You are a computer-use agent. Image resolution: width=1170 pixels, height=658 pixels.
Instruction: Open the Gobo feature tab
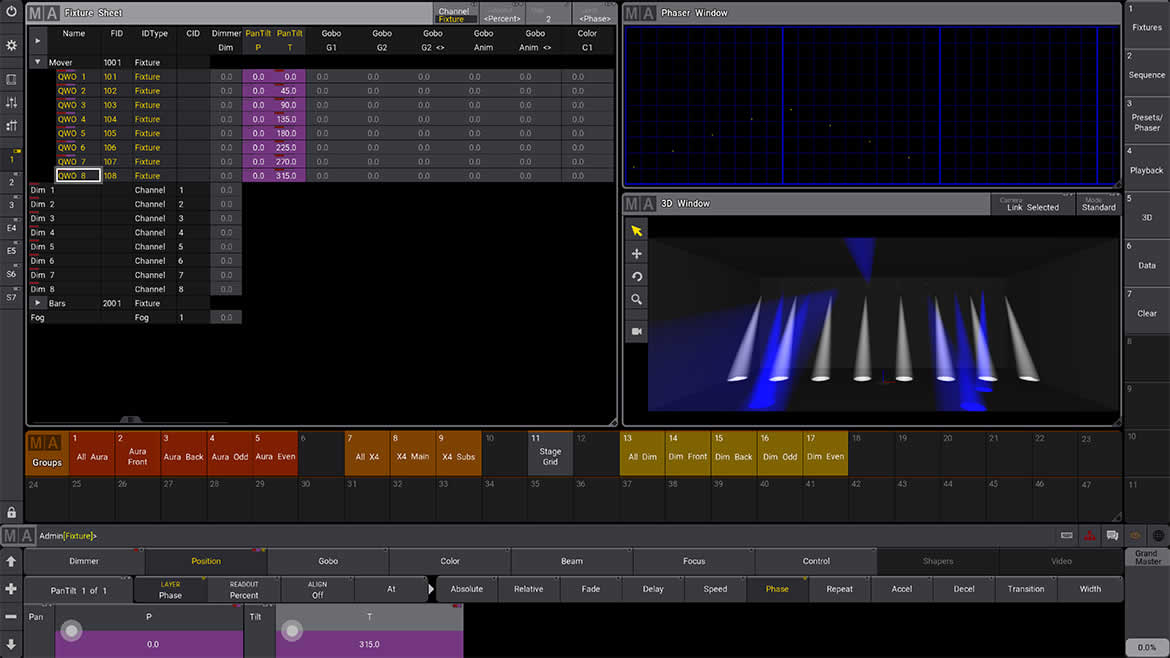pyautogui.click(x=328, y=561)
